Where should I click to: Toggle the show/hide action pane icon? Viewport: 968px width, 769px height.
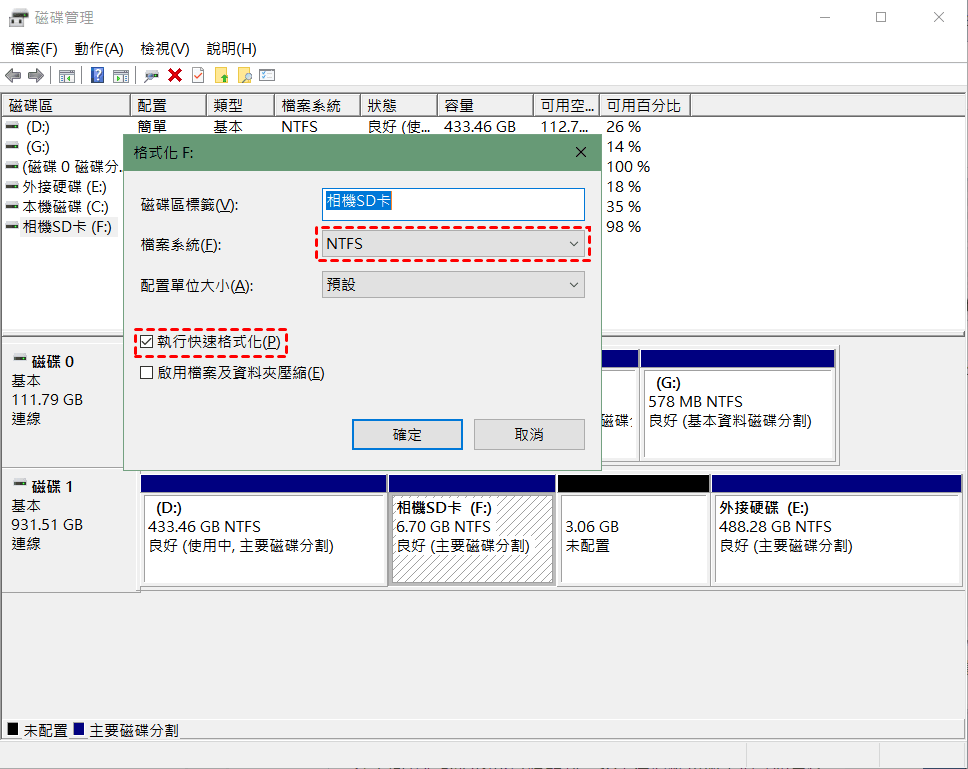point(121,76)
